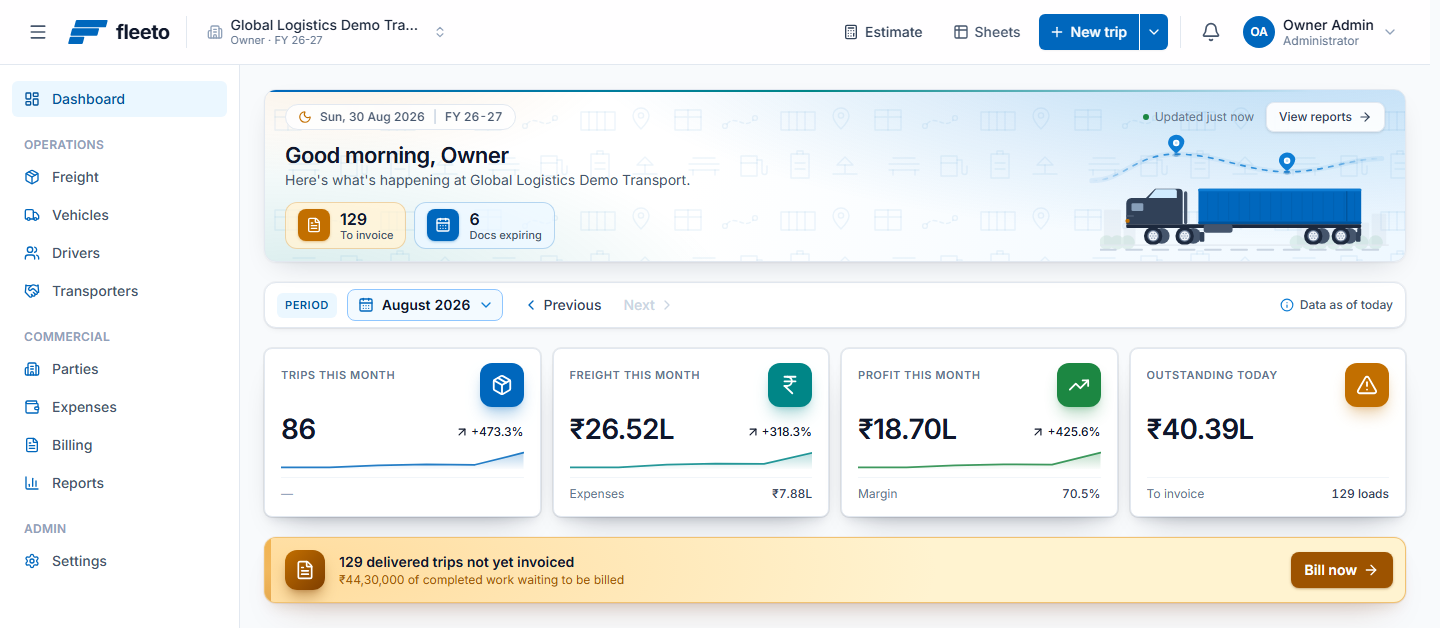
Task: Click the document icon in uninvoiced banner
Action: [305, 570]
